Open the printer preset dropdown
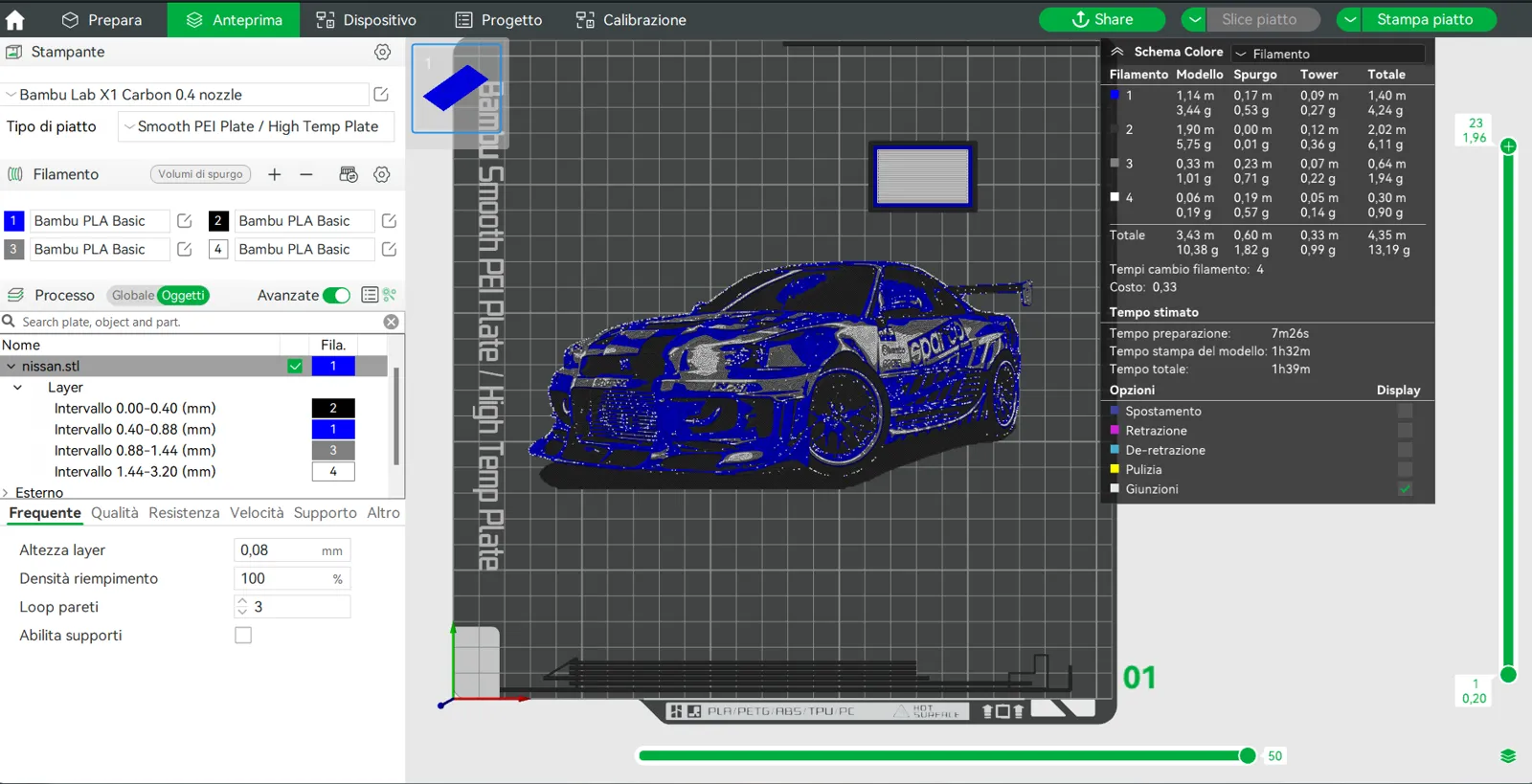 (x=186, y=94)
